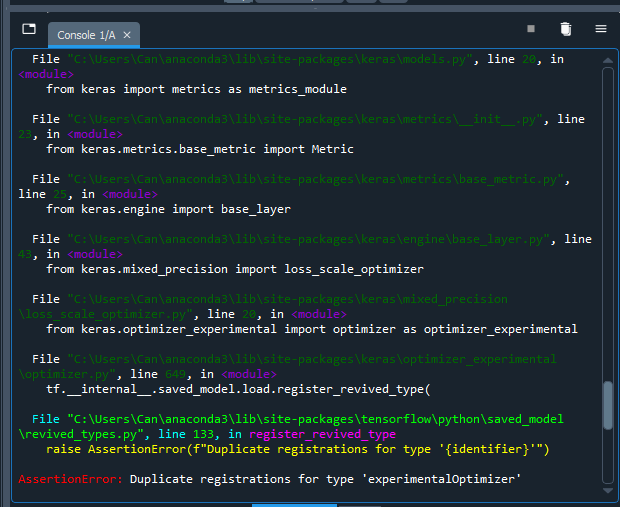The height and width of the screenshot is (507, 620).
Task: Click the 'register_revived_type' function name in magenta
Action: pos(322,434)
